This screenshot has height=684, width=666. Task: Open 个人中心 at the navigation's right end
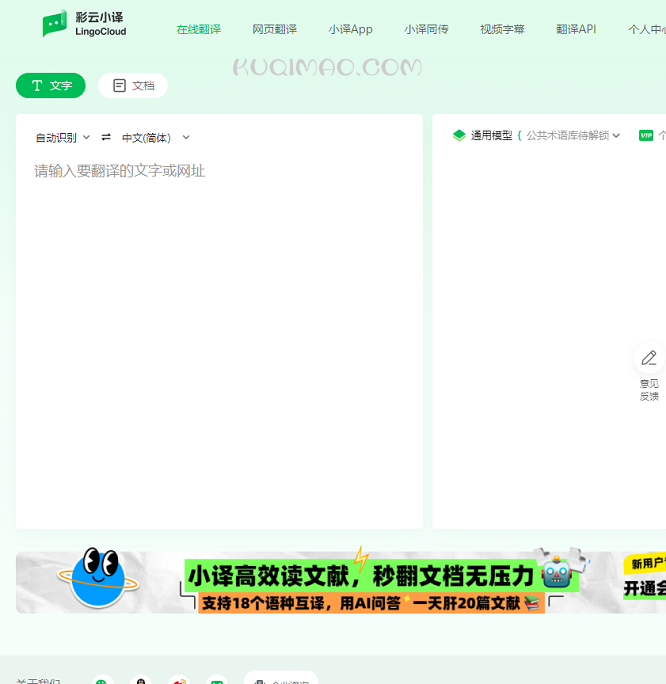(x=647, y=29)
